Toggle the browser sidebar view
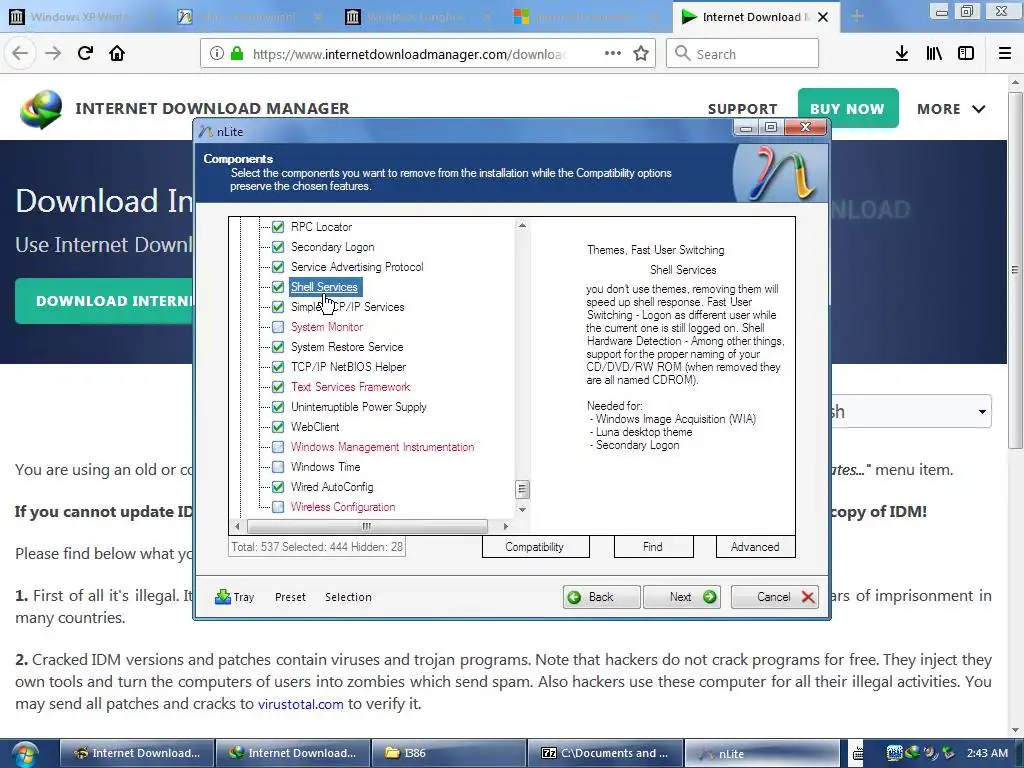The height and width of the screenshot is (768, 1024). point(966,54)
